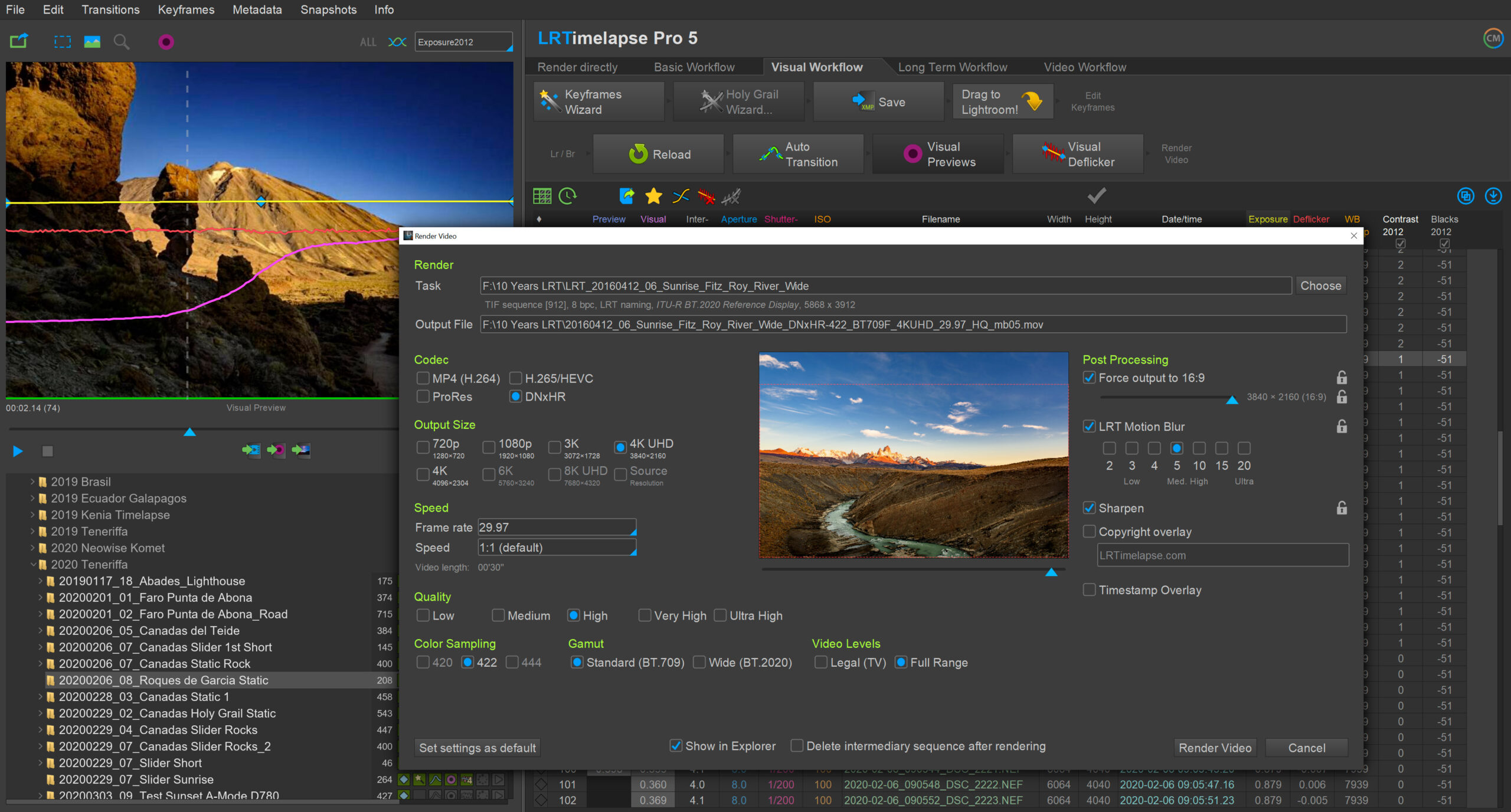Open the Keyframes menu

(x=186, y=9)
